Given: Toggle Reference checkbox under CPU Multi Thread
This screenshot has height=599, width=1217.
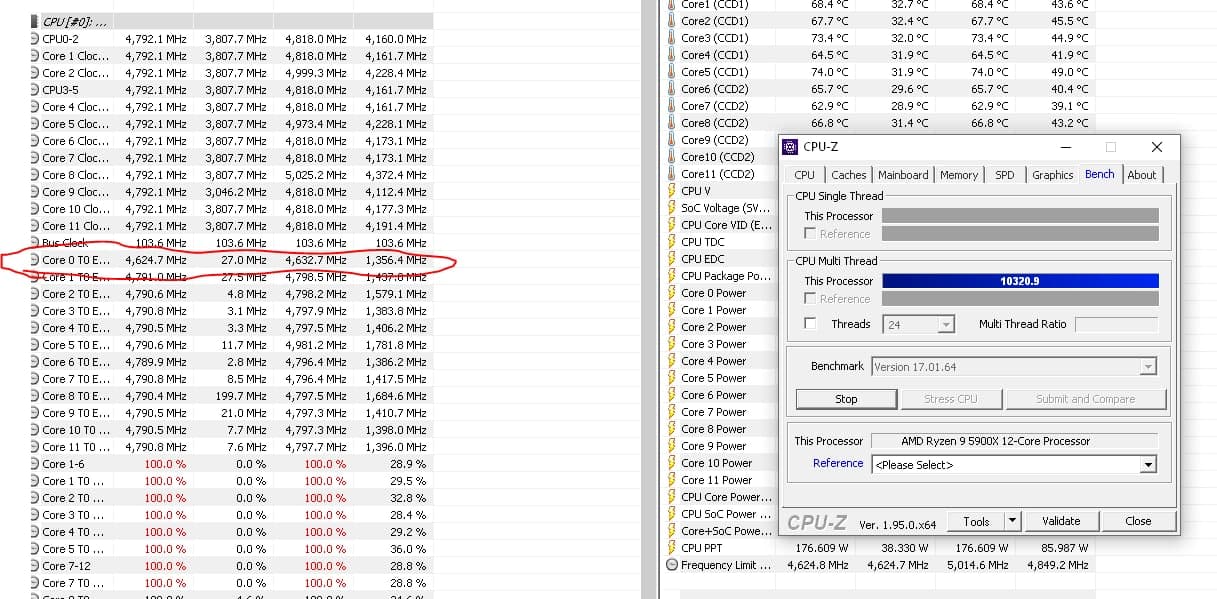Looking at the screenshot, I should tap(811, 298).
